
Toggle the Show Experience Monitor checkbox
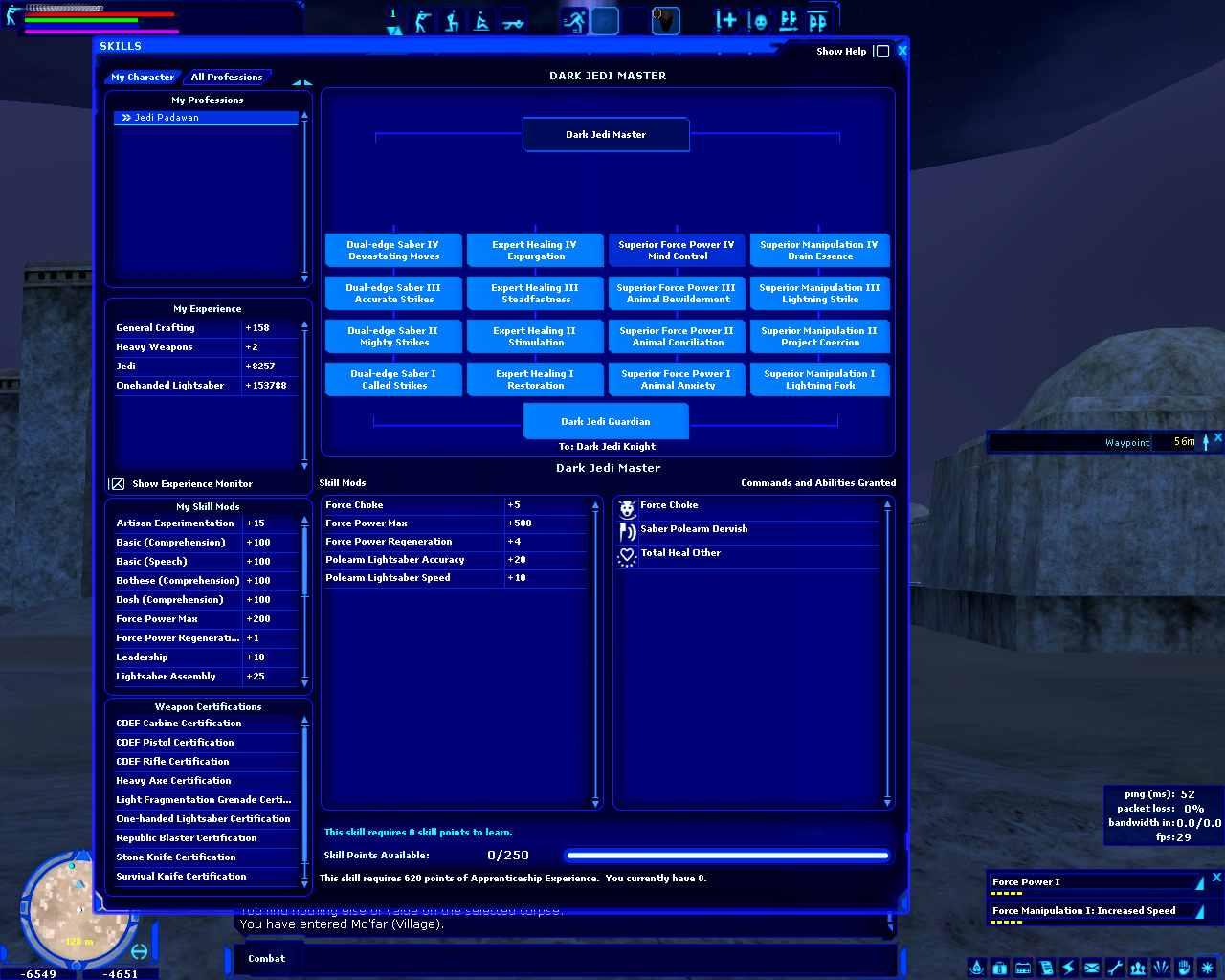[117, 484]
